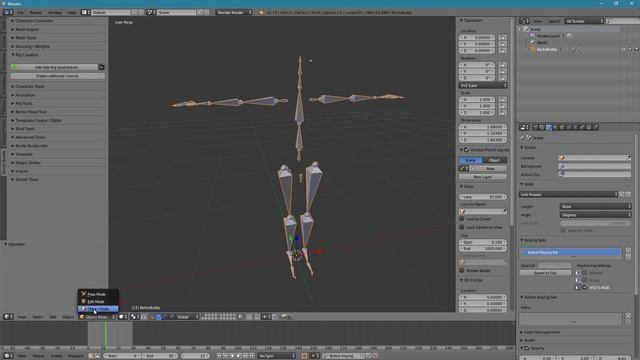Enable the Render Border checkbox
640x360 pixels.
coord(462,270)
